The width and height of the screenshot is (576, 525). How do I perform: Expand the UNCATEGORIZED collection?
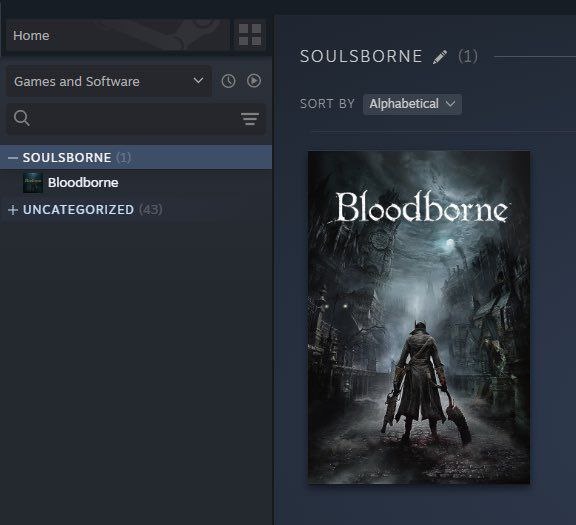point(13,210)
